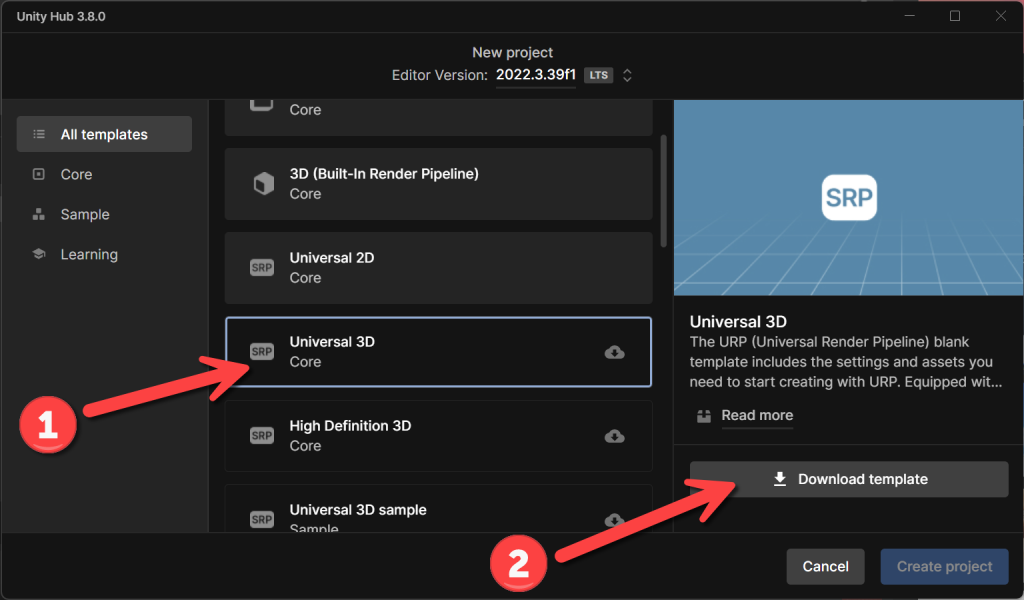1024x600 pixels.
Task: Click the blocks icon next to Sample category
Action: point(39,214)
